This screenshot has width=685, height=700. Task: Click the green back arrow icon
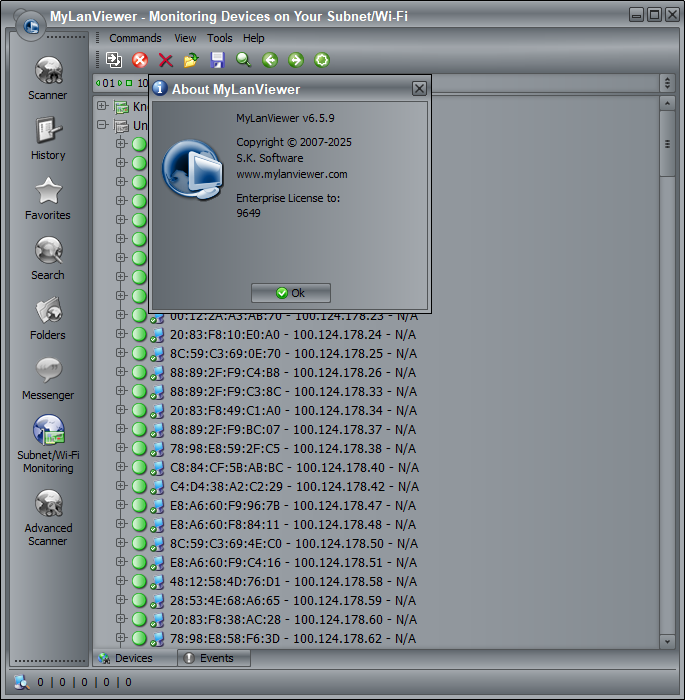(270, 60)
